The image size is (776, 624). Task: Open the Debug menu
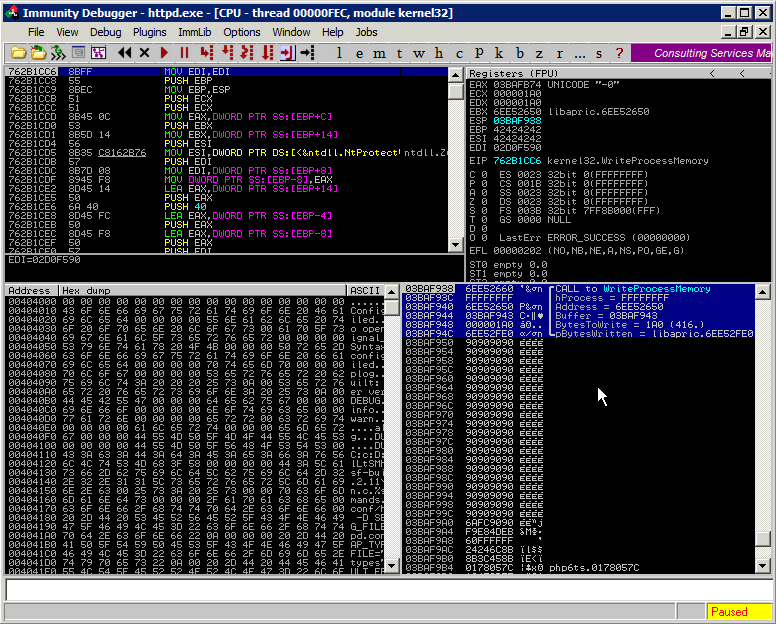pyautogui.click(x=105, y=32)
